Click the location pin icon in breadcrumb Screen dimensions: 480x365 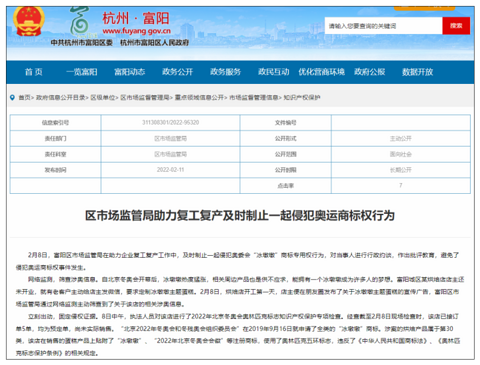pos(12,97)
